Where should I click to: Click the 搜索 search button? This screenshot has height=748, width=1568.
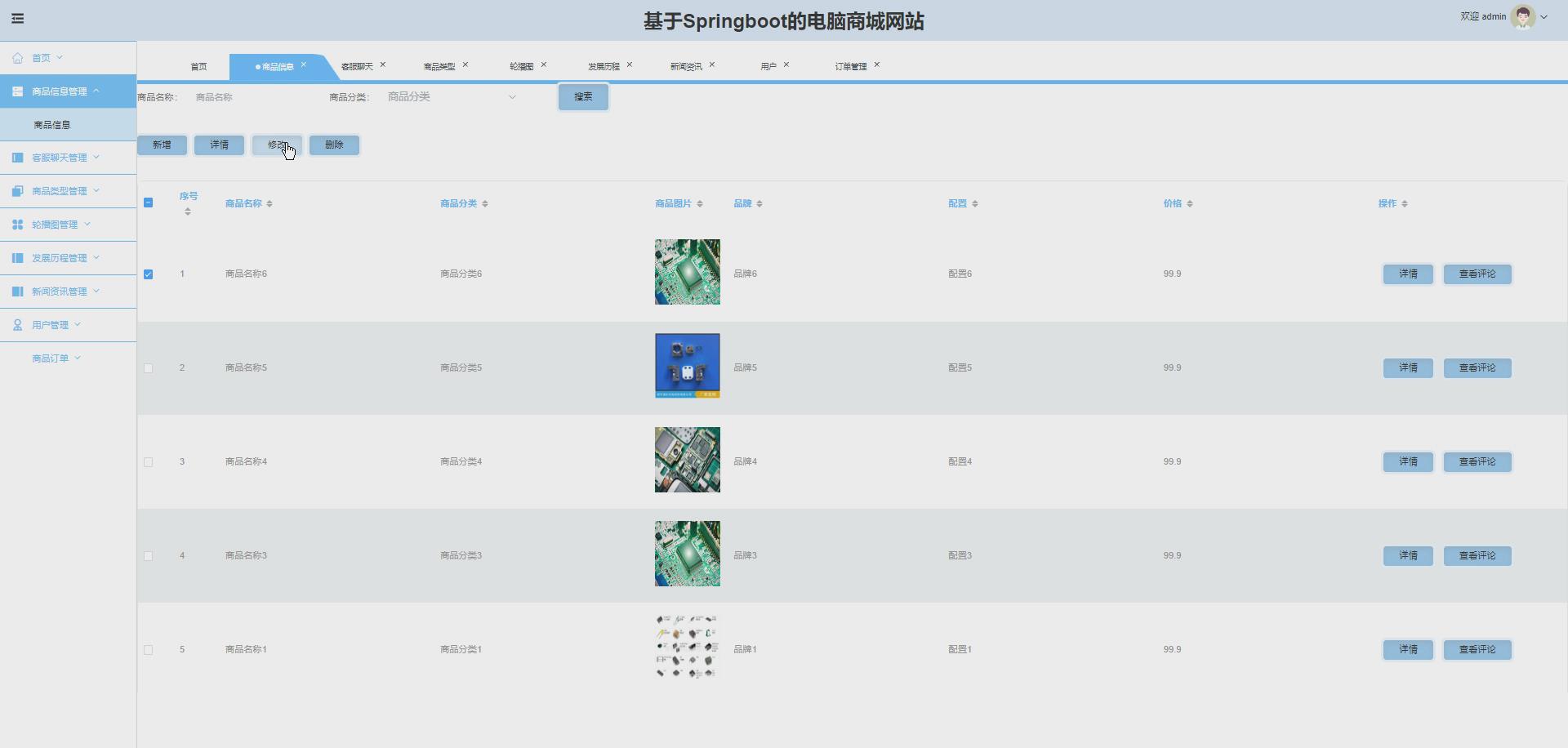pos(582,96)
